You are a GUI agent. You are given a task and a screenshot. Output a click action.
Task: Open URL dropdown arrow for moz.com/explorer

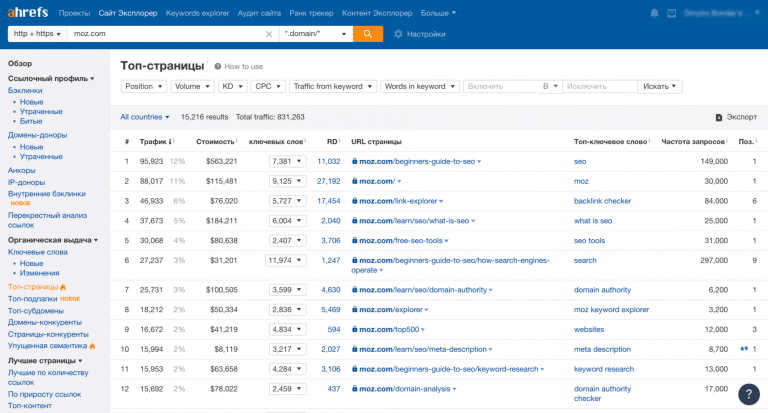pos(427,310)
